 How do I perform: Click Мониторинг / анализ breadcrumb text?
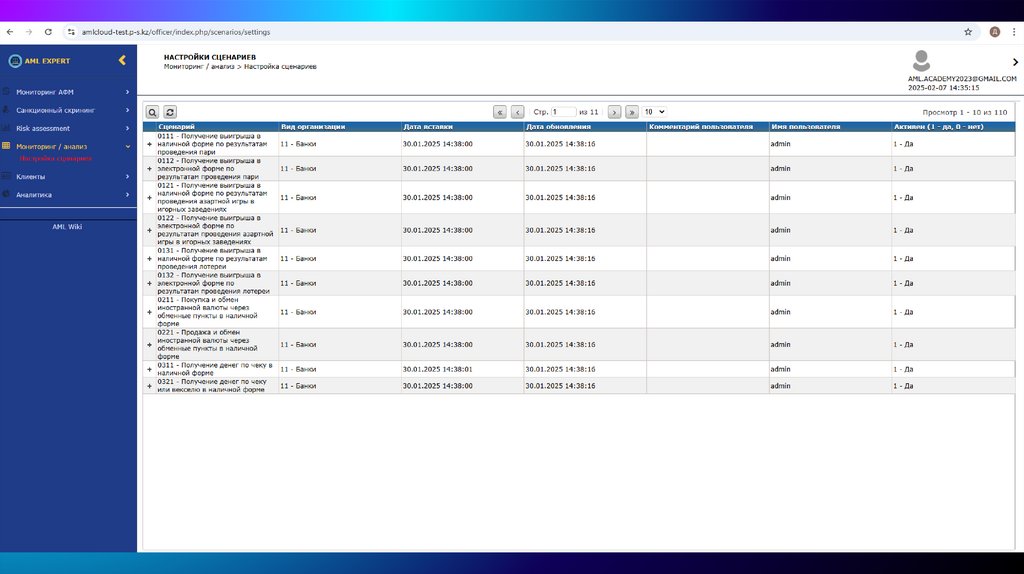pos(199,67)
